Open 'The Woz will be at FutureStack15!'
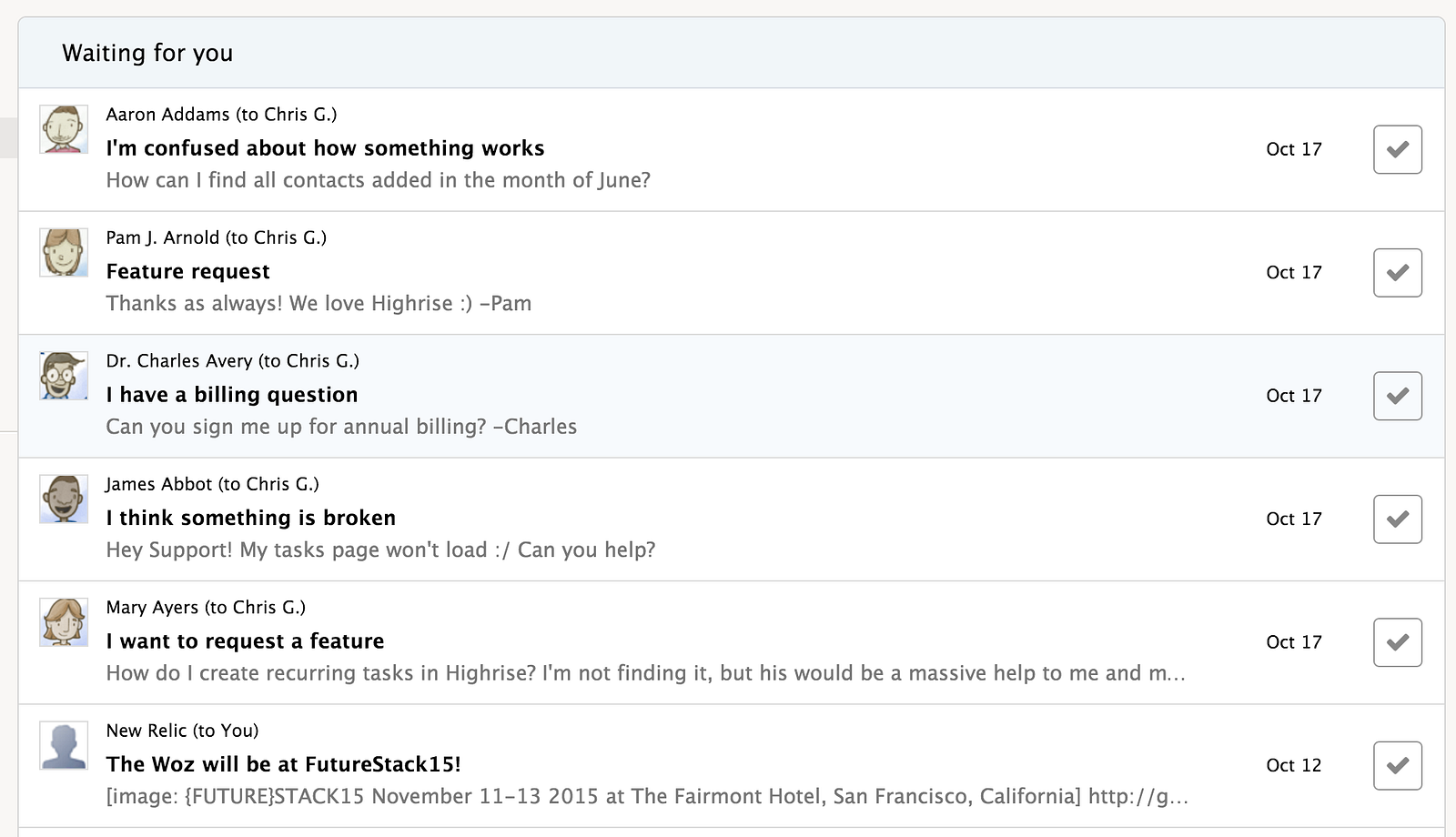Screen dimensions: 1456x837 tap(283, 764)
